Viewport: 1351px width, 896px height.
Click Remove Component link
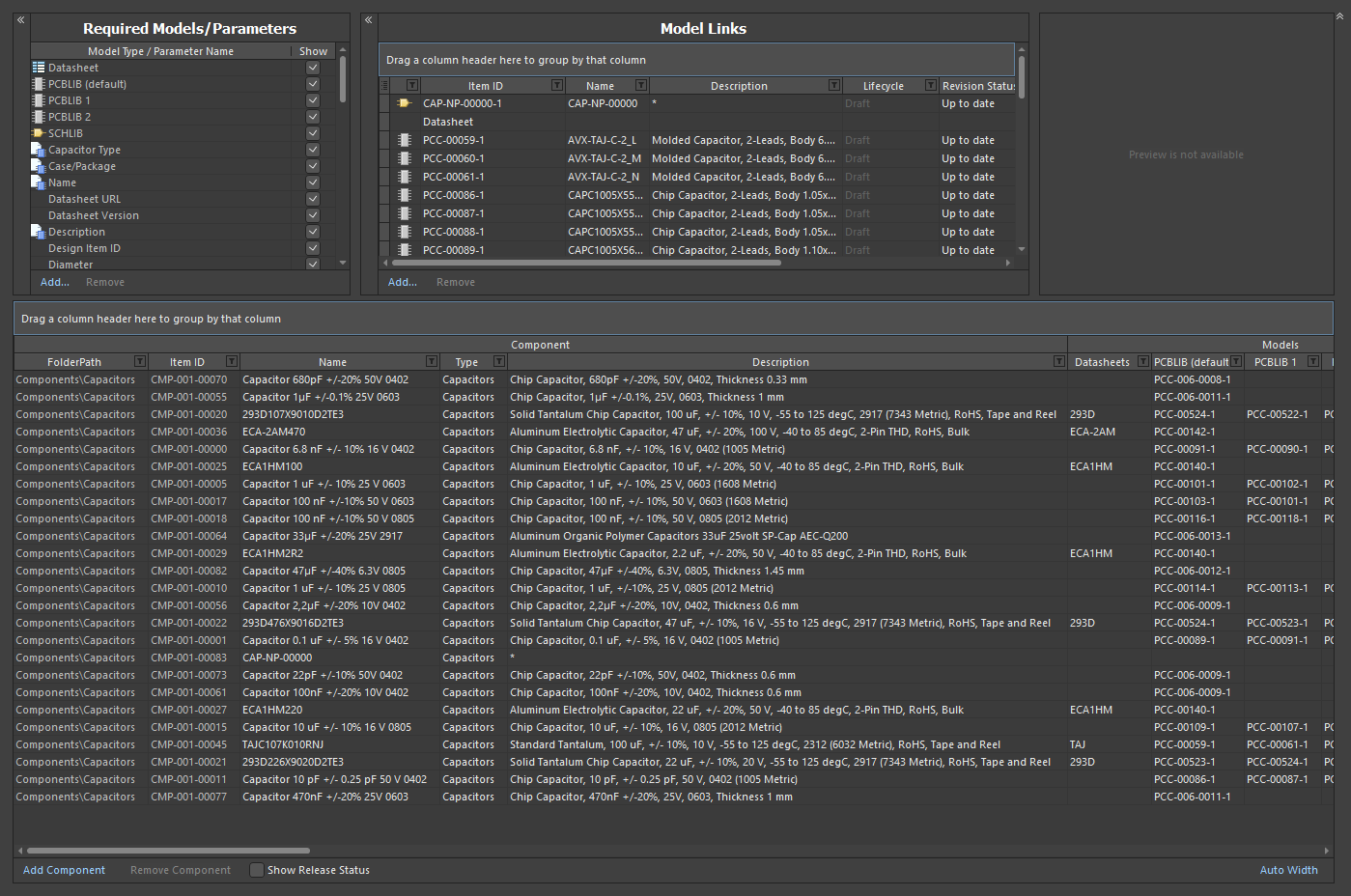[181, 870]
